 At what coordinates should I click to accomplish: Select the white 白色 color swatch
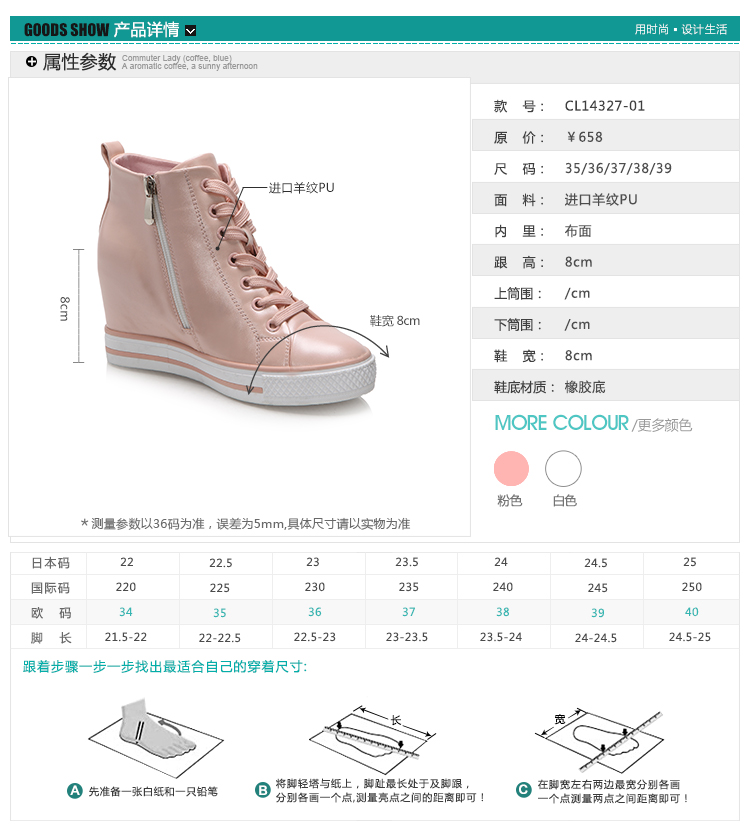pyautogui.click(x=563, y=469)
